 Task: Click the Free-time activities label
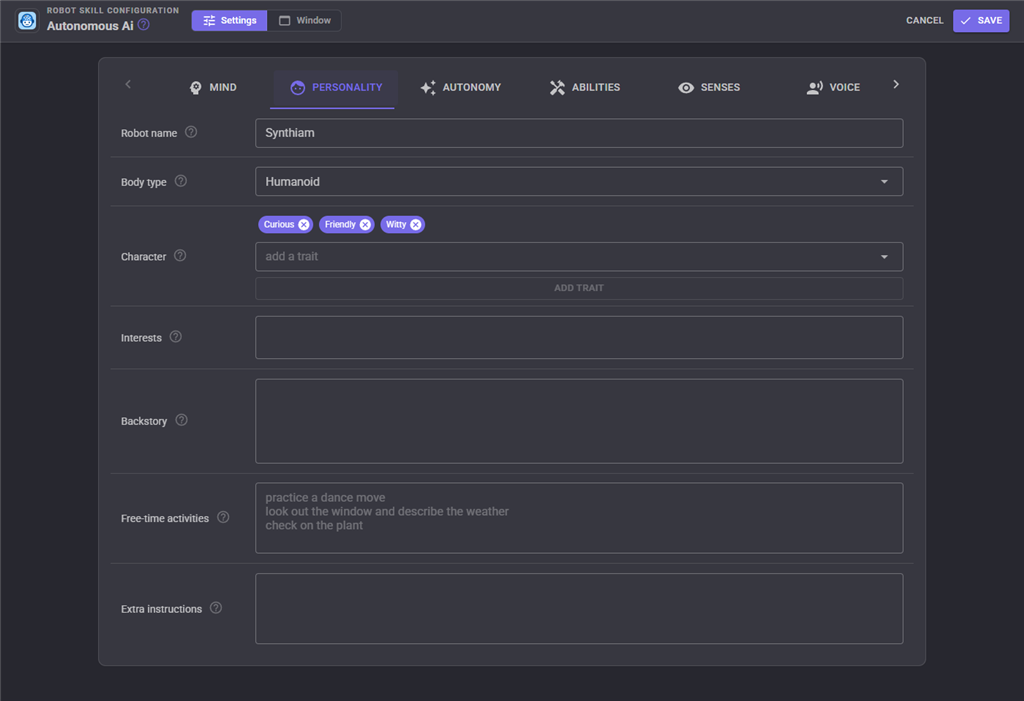click(165, 518)
